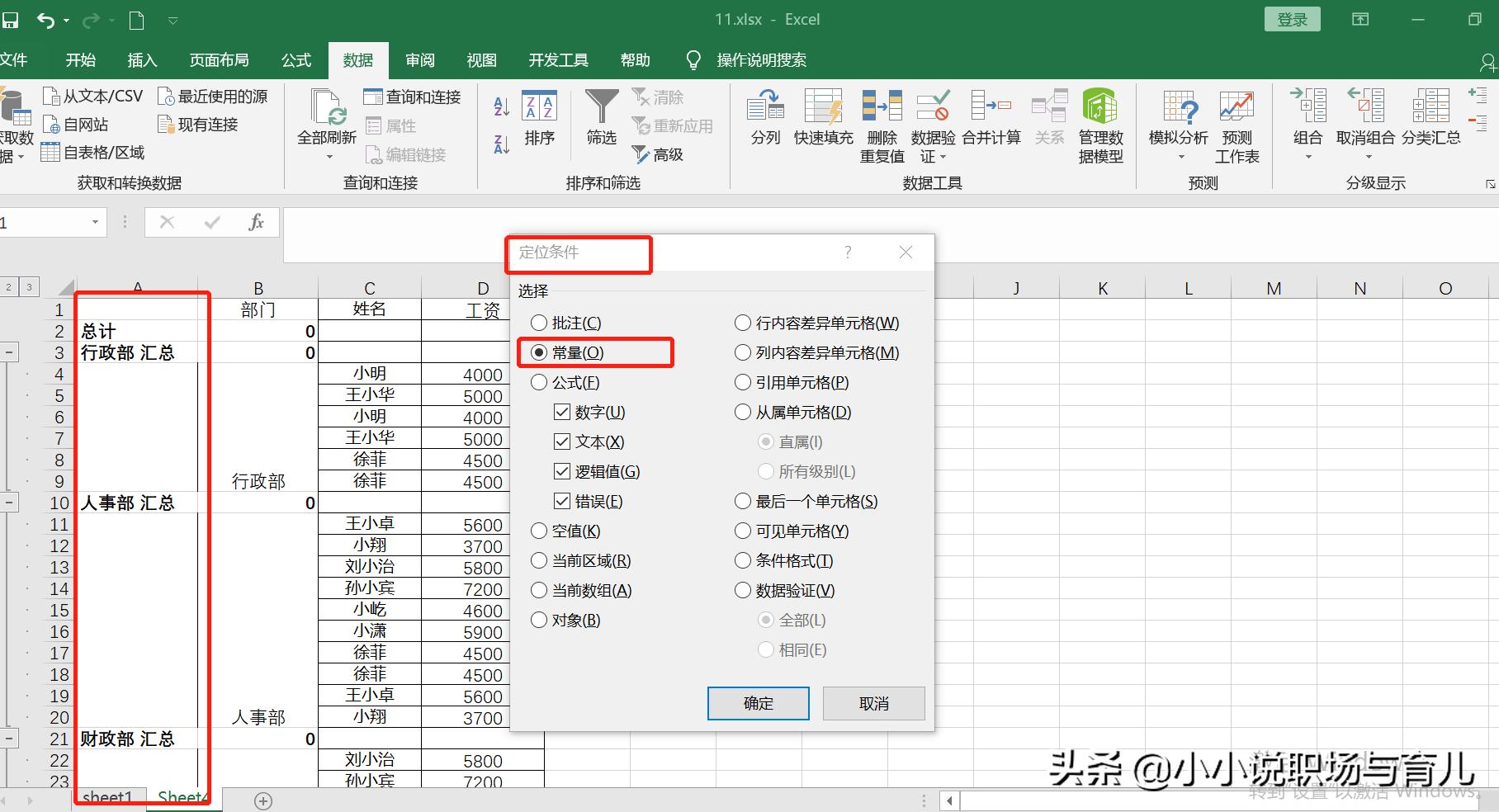
Task: Click outline level 2 button
Action: point(8,286)
